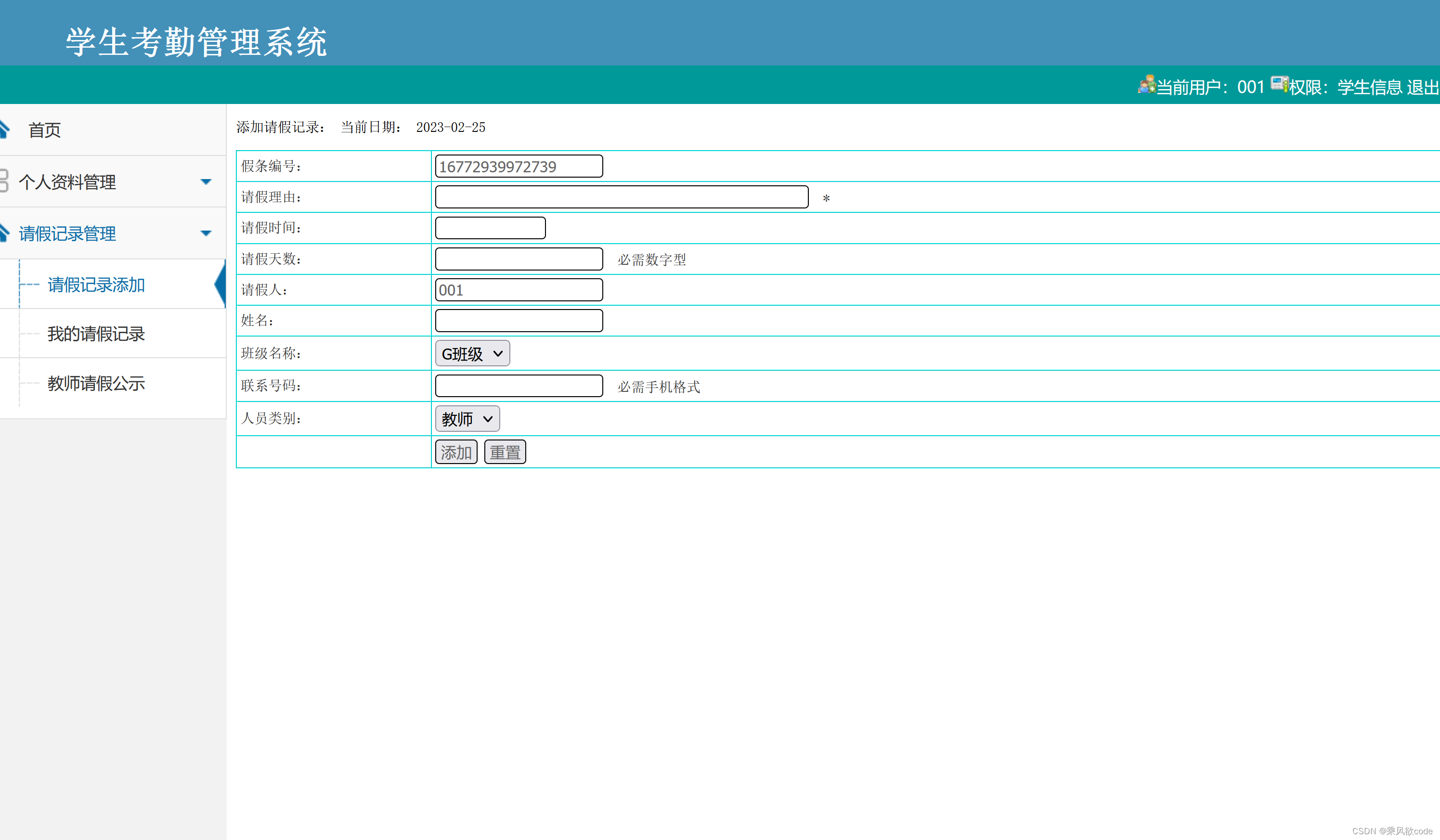Open the 班级名称 dropdown showing G班级
The height and width of the screenshot is (840, 1440).
(x=472, y=354)
